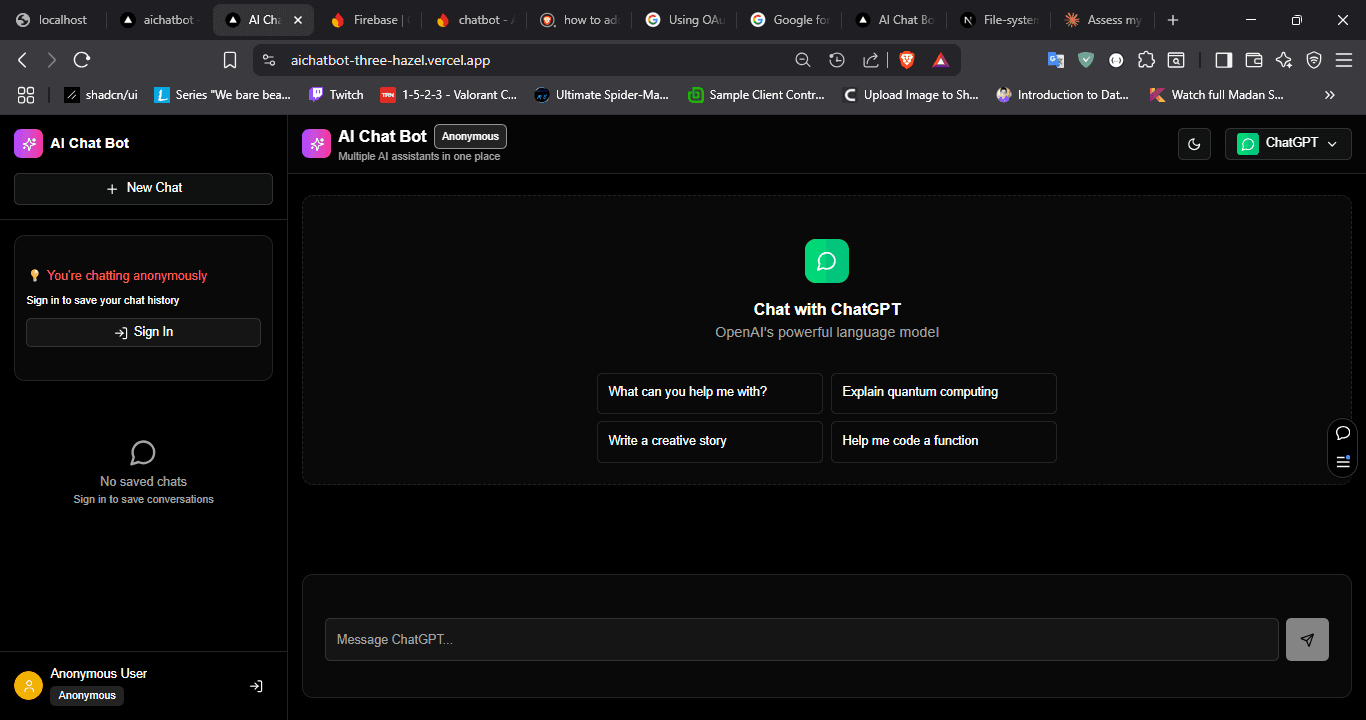The image size is (1366, 720).
Task: Open the shadcn/ui bookmark
Action: (101, 95)
